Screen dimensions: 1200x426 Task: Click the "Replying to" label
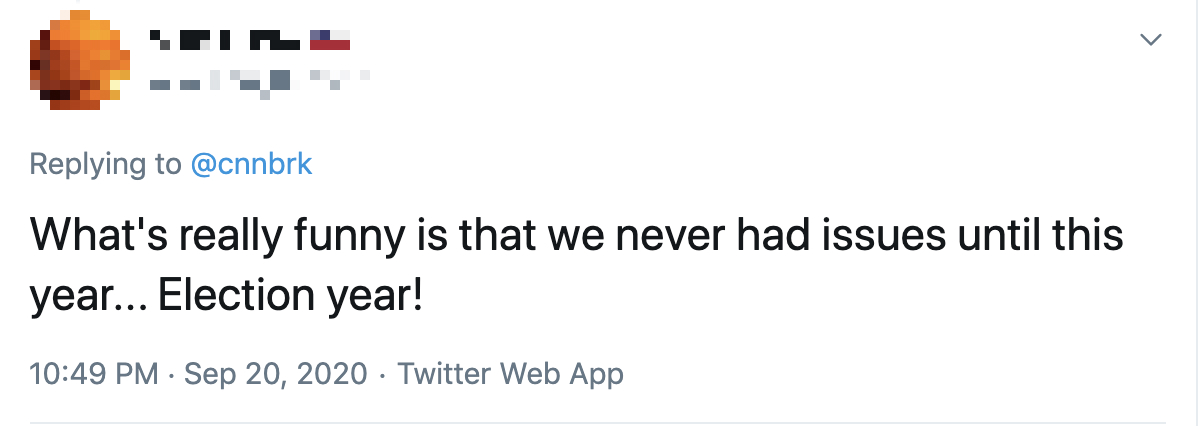[x=106, y=164]
